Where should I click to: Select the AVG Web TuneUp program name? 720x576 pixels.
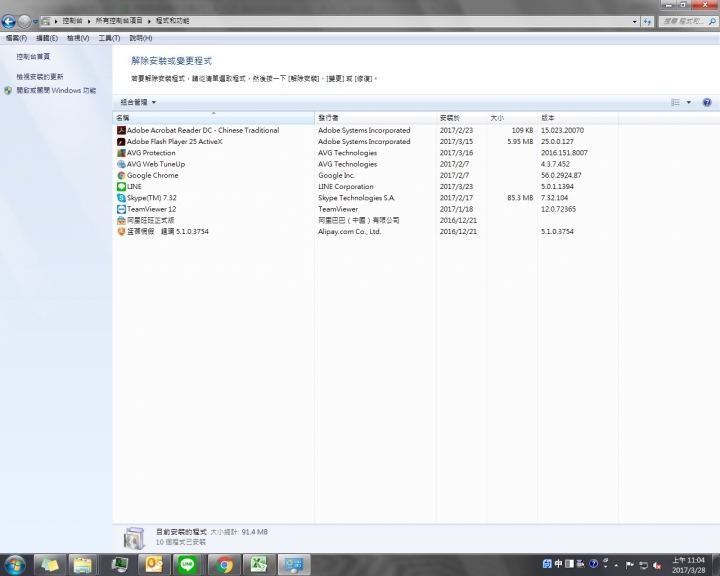(x=156, y=164)
